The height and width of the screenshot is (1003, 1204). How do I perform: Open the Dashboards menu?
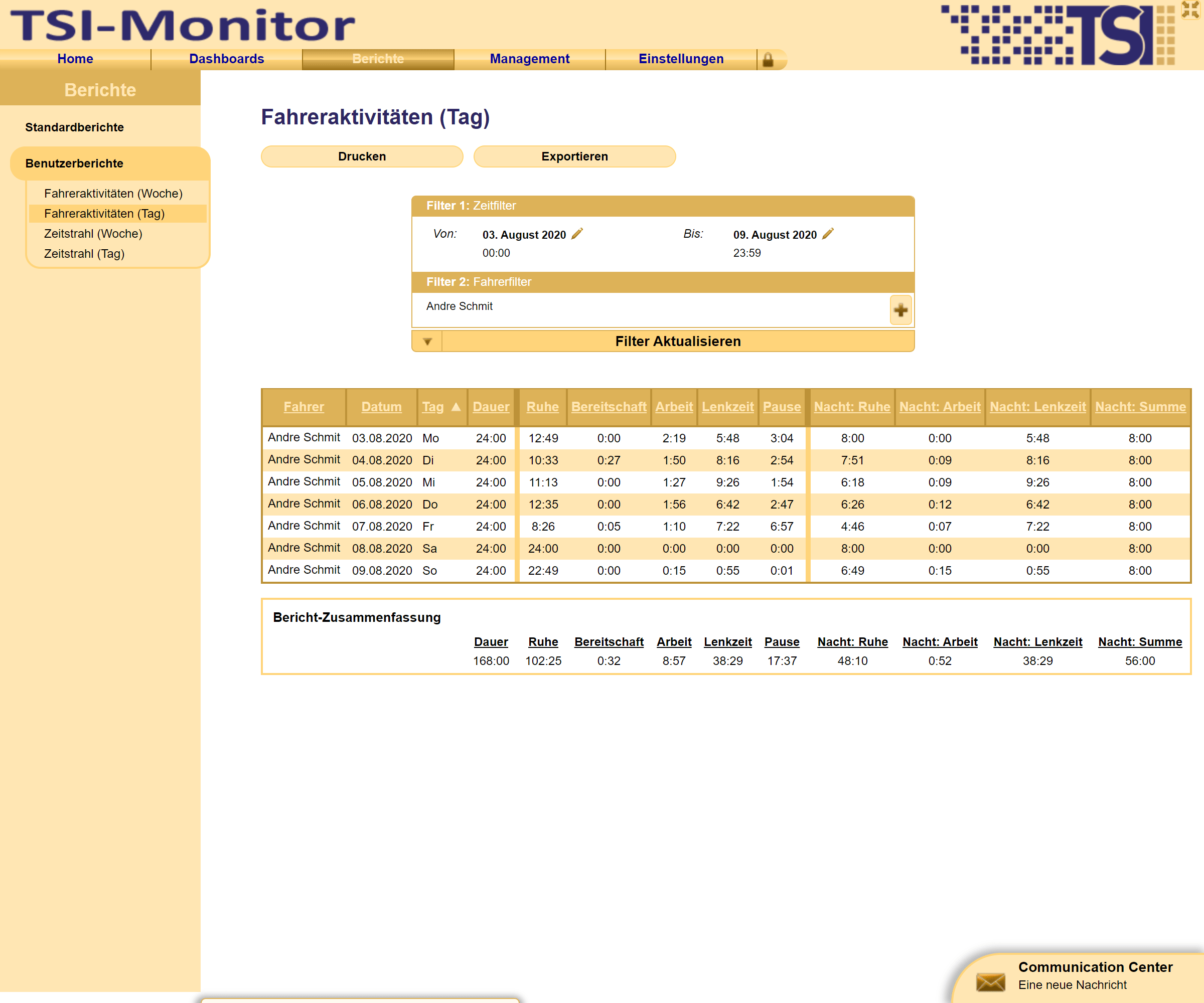point(226,59)
